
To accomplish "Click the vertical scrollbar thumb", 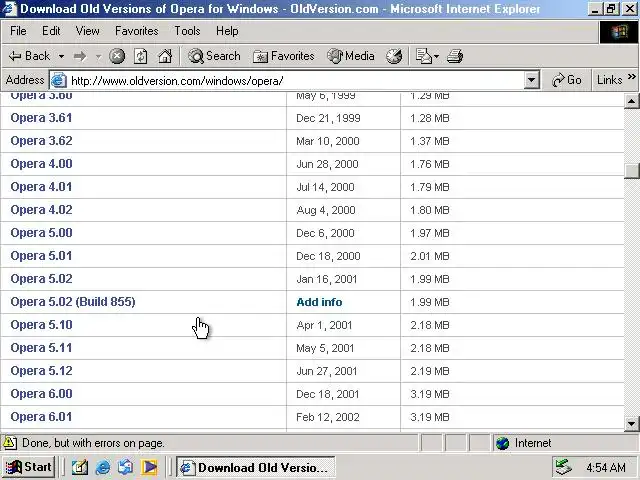I will tap(631, 171).
